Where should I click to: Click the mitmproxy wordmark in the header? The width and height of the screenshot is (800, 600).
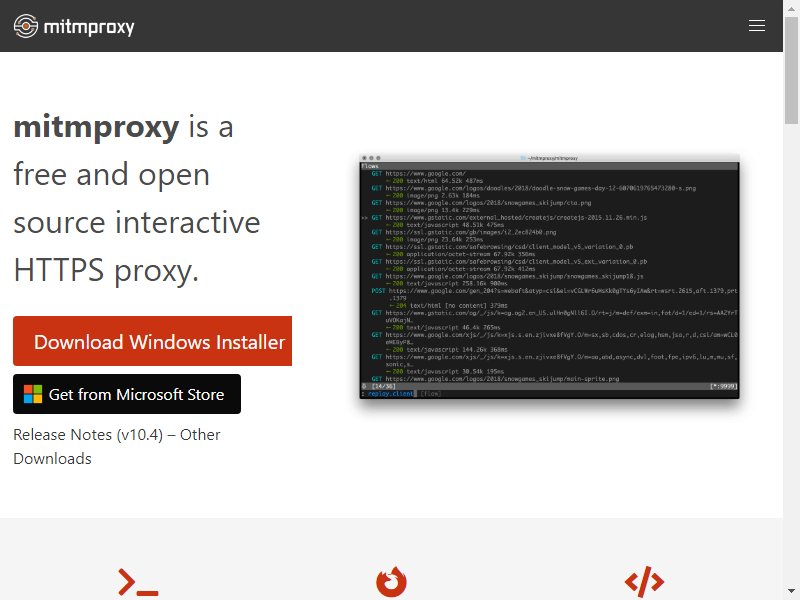tap(89, 27)
